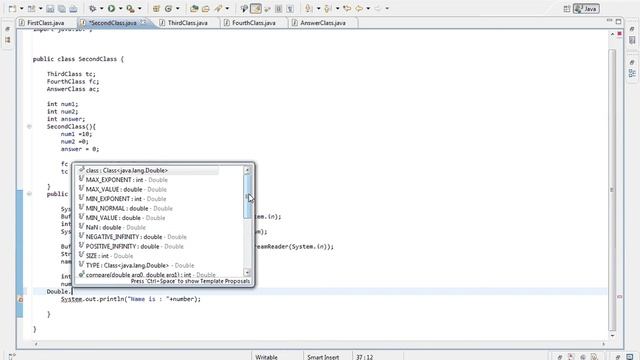The width and height of the screenshot is (640, 360).
Task: Click the Print toolbar icon
Action: (x=73, y=9)
